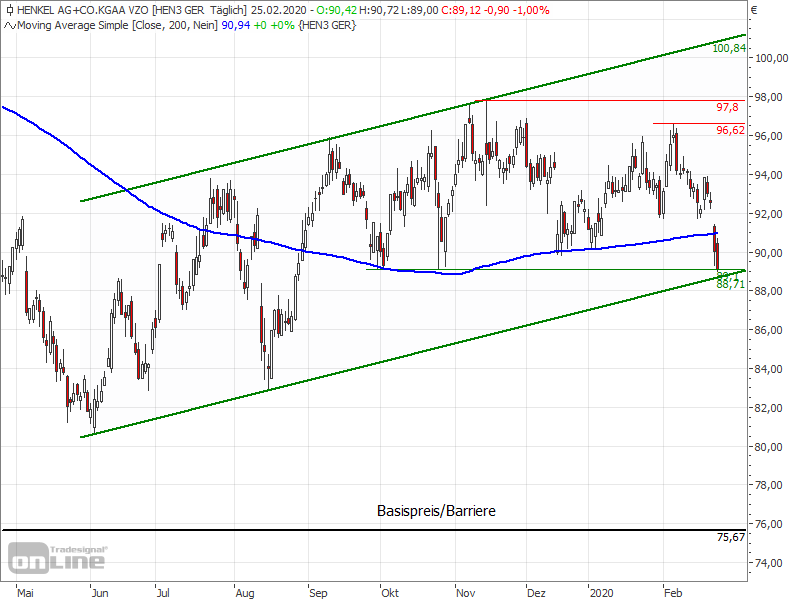This screenshot has width=800, height=600.
Task: Click the close value C:89,12
Action: pyautogui.click(x=461, y=10)
